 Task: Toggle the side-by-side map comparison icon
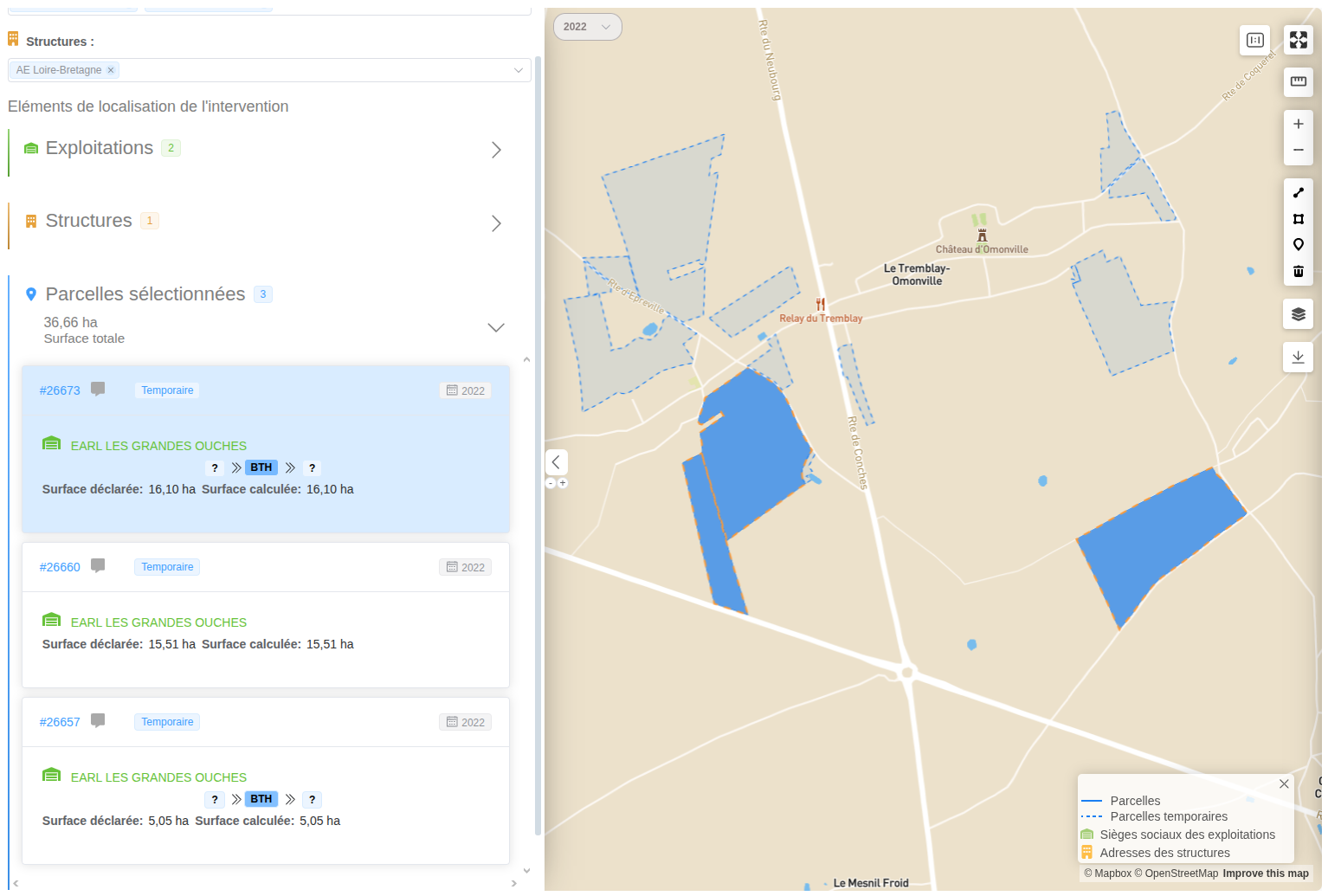pyautogui.click(x=1254, y=40)
